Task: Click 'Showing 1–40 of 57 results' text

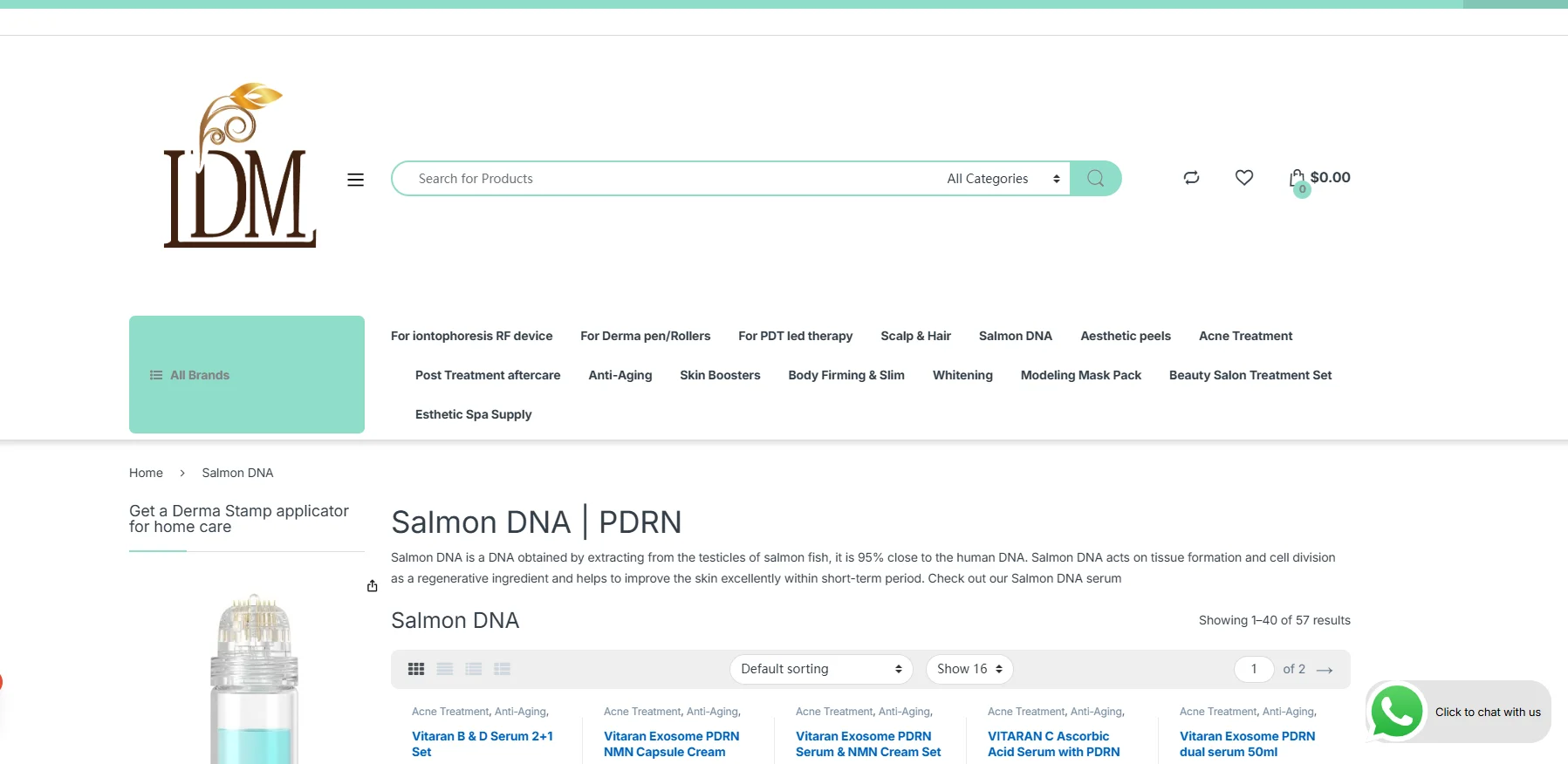Action: pyautogui.click(x=1274, y=620)
